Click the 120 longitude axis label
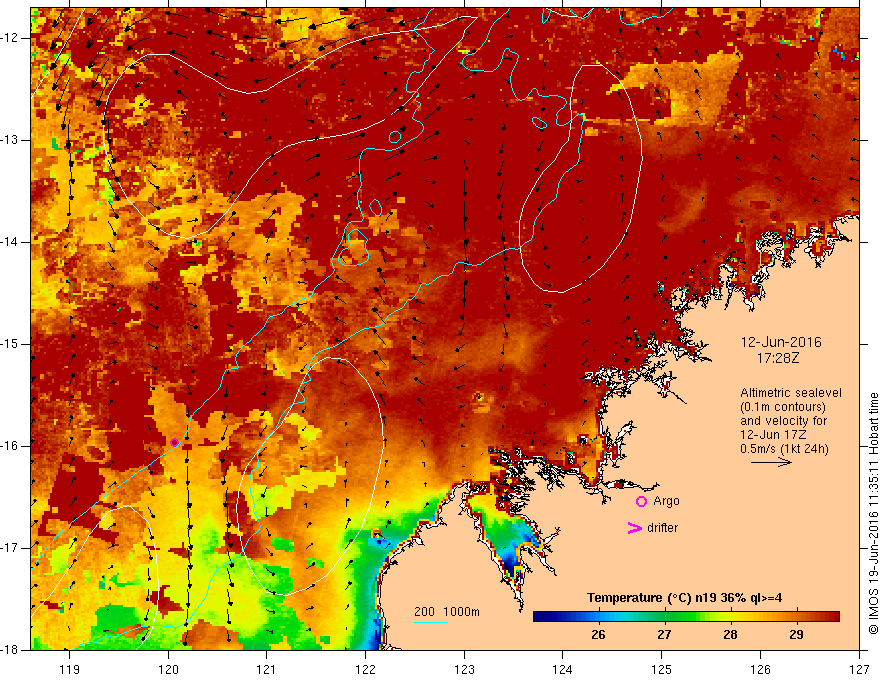This screenshot has height=680, width=880. coord(168,669)
